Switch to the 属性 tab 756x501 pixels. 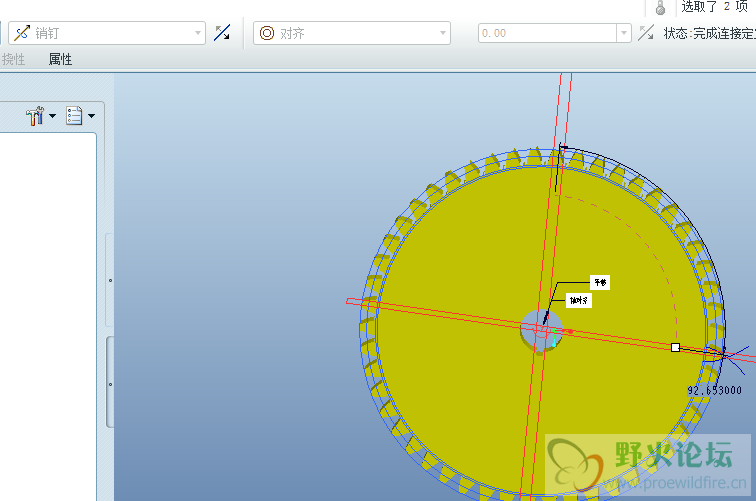(60, 59)
